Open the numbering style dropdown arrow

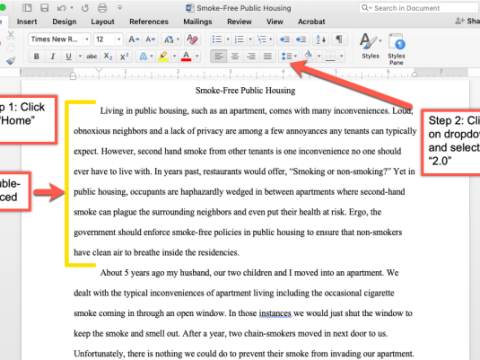click(250, 39)
